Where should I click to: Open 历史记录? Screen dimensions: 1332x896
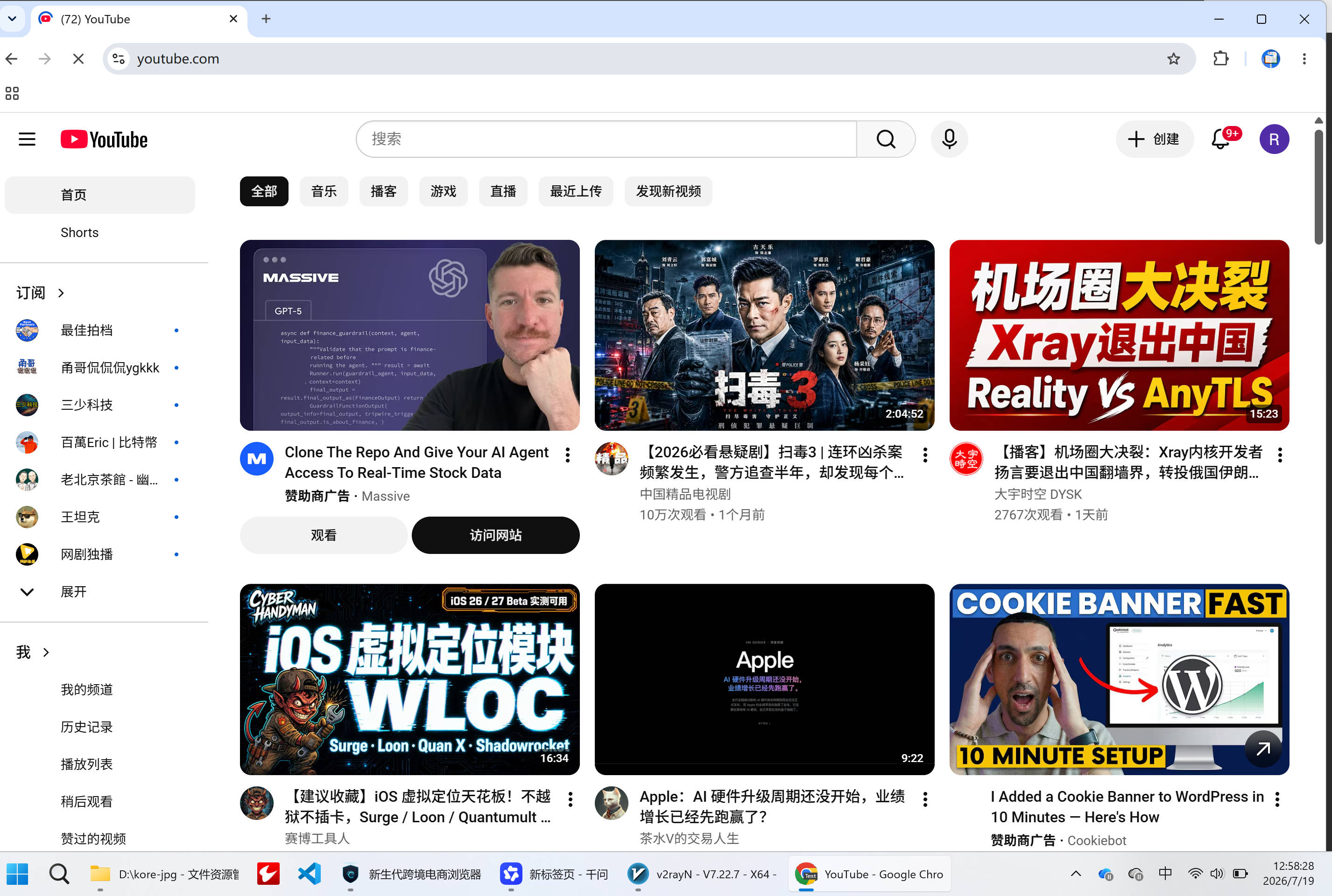(99, 727)
